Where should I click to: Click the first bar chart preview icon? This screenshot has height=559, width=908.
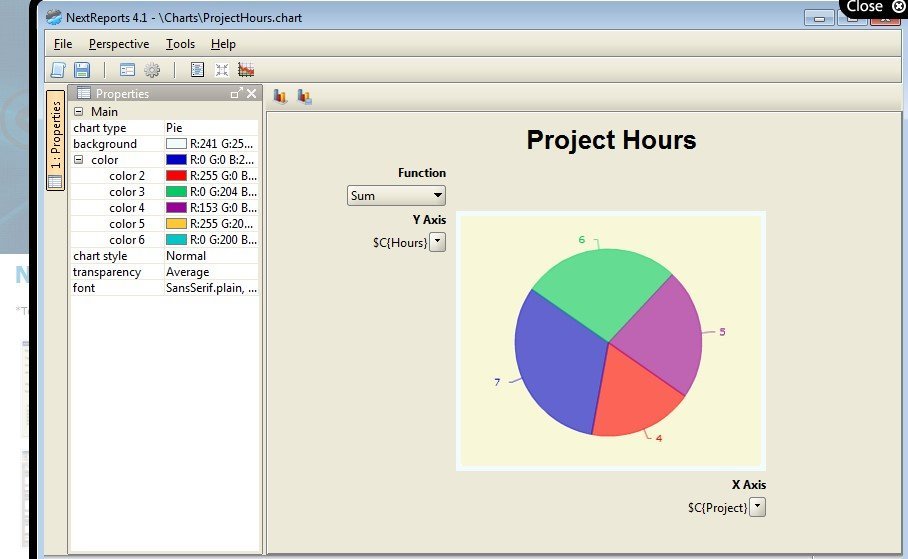click(x=280, y=97)
